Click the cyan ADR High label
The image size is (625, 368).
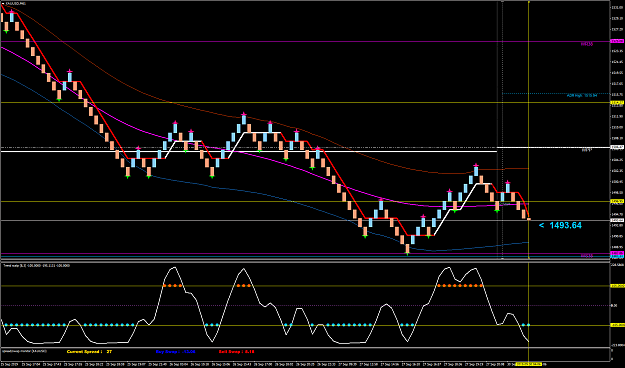[x=582, y=95]
